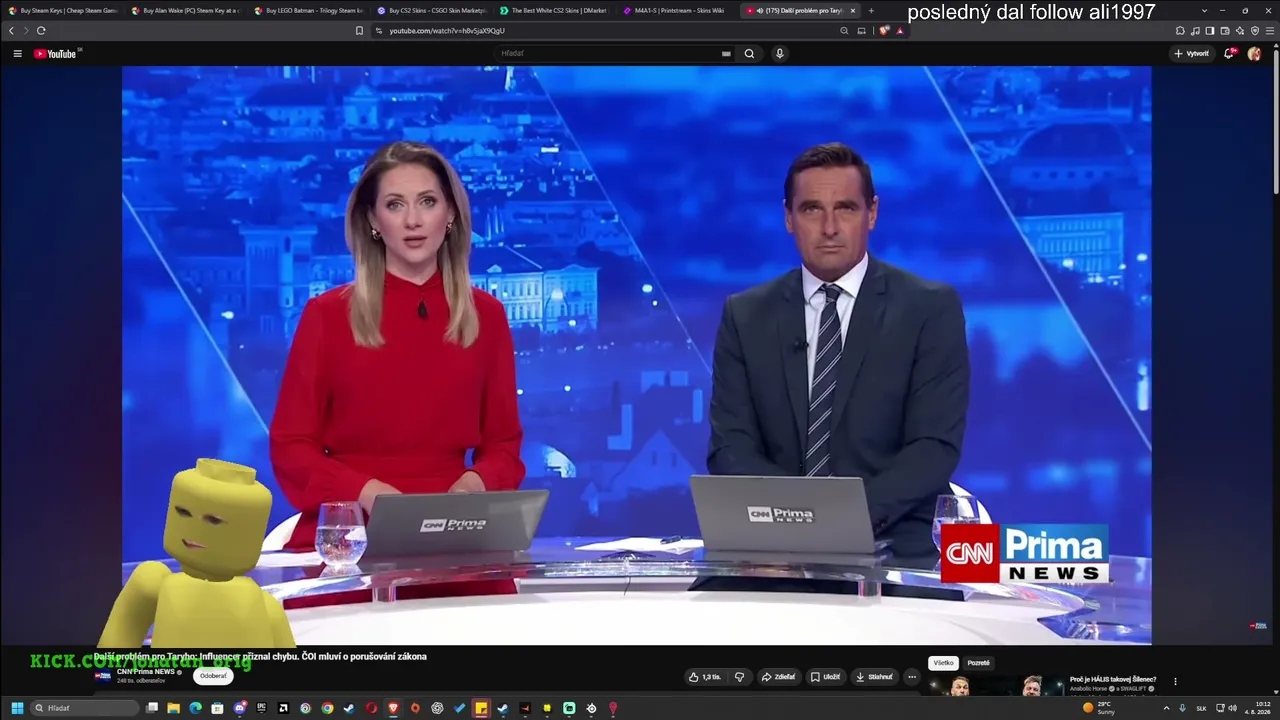Screen dimensions: 1280x720
Task: Switch the SLK keyboard language indicator
Action: click(x=1201, y=708)
